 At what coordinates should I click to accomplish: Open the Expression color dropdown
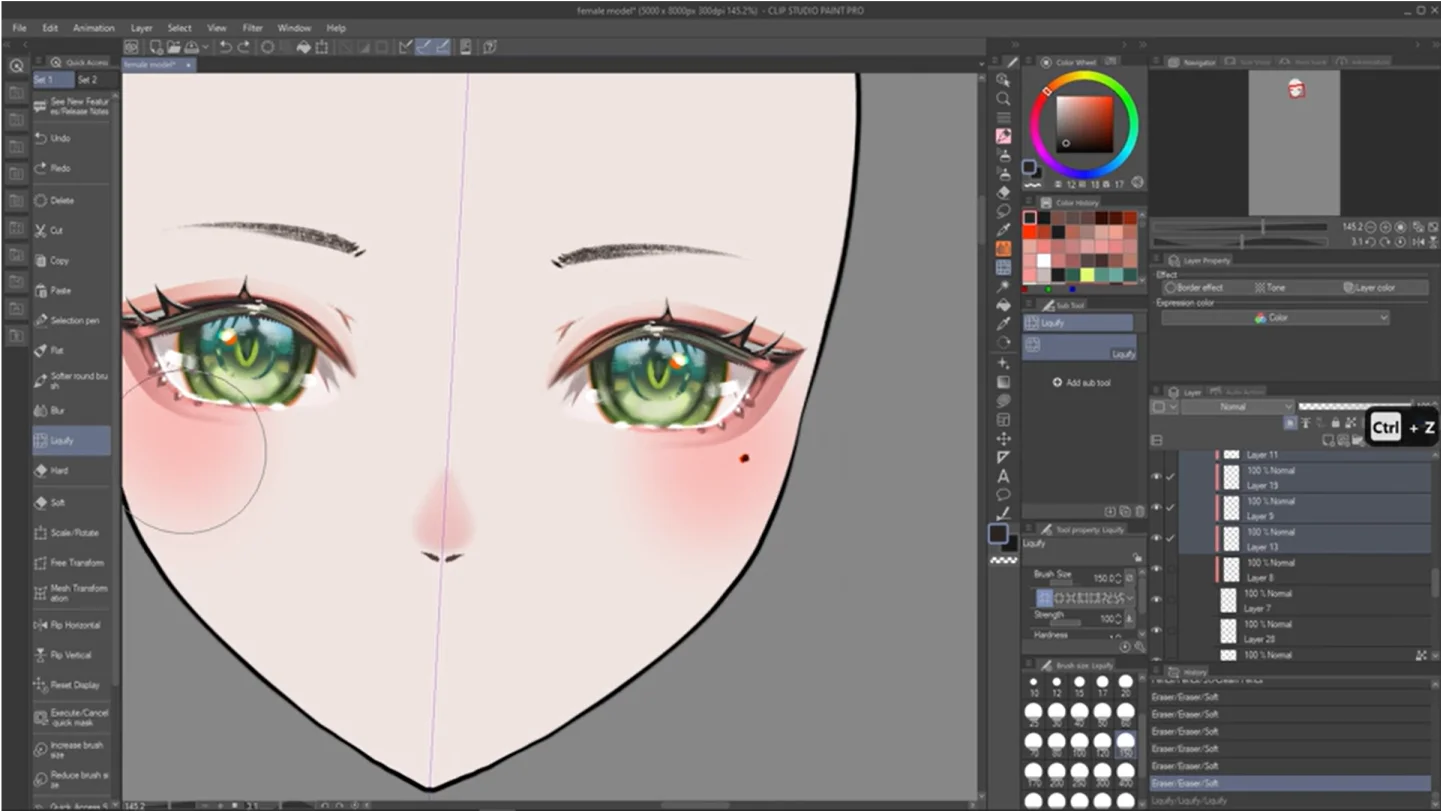[1275, 318]
